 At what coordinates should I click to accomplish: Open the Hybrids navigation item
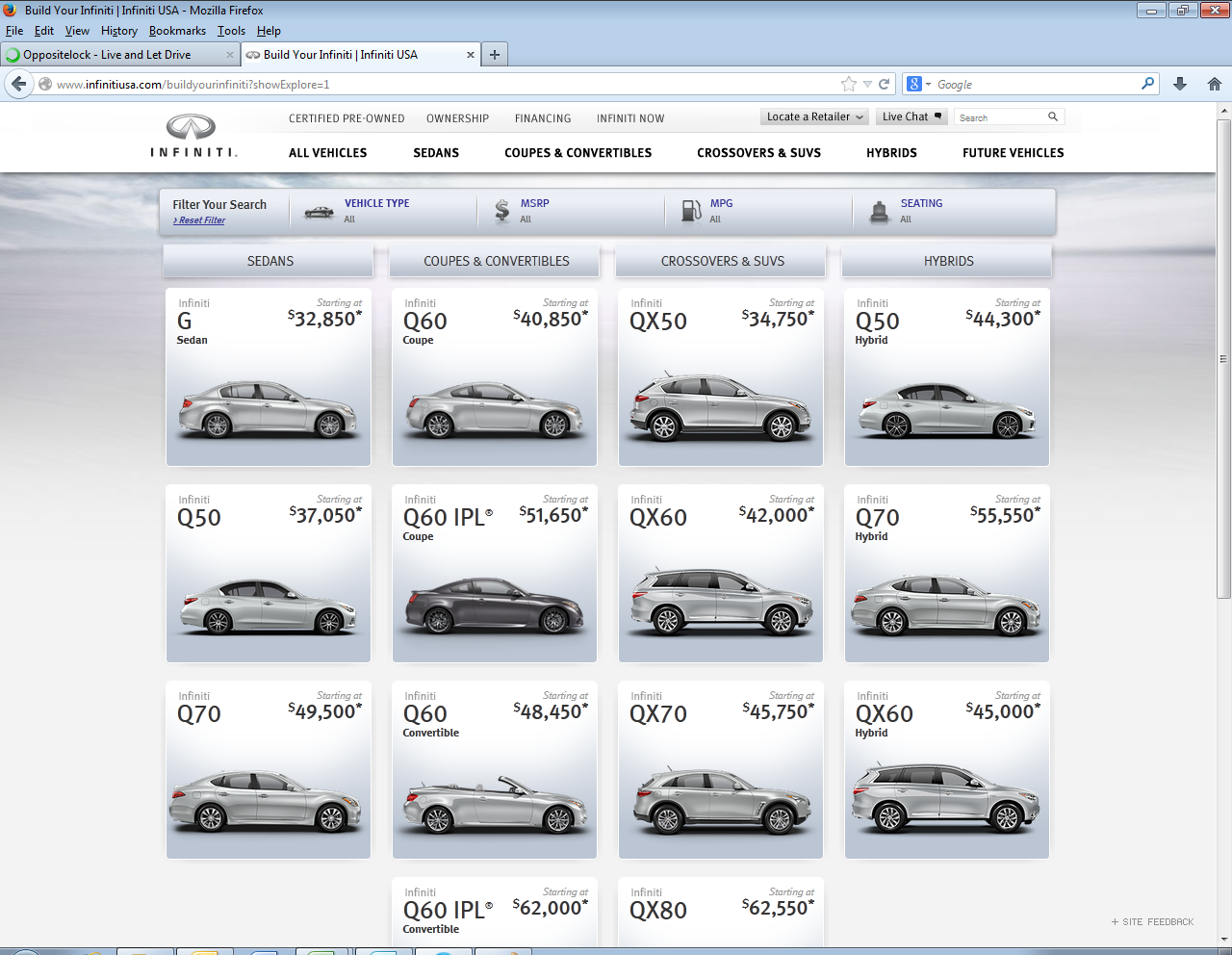[891, 152]
